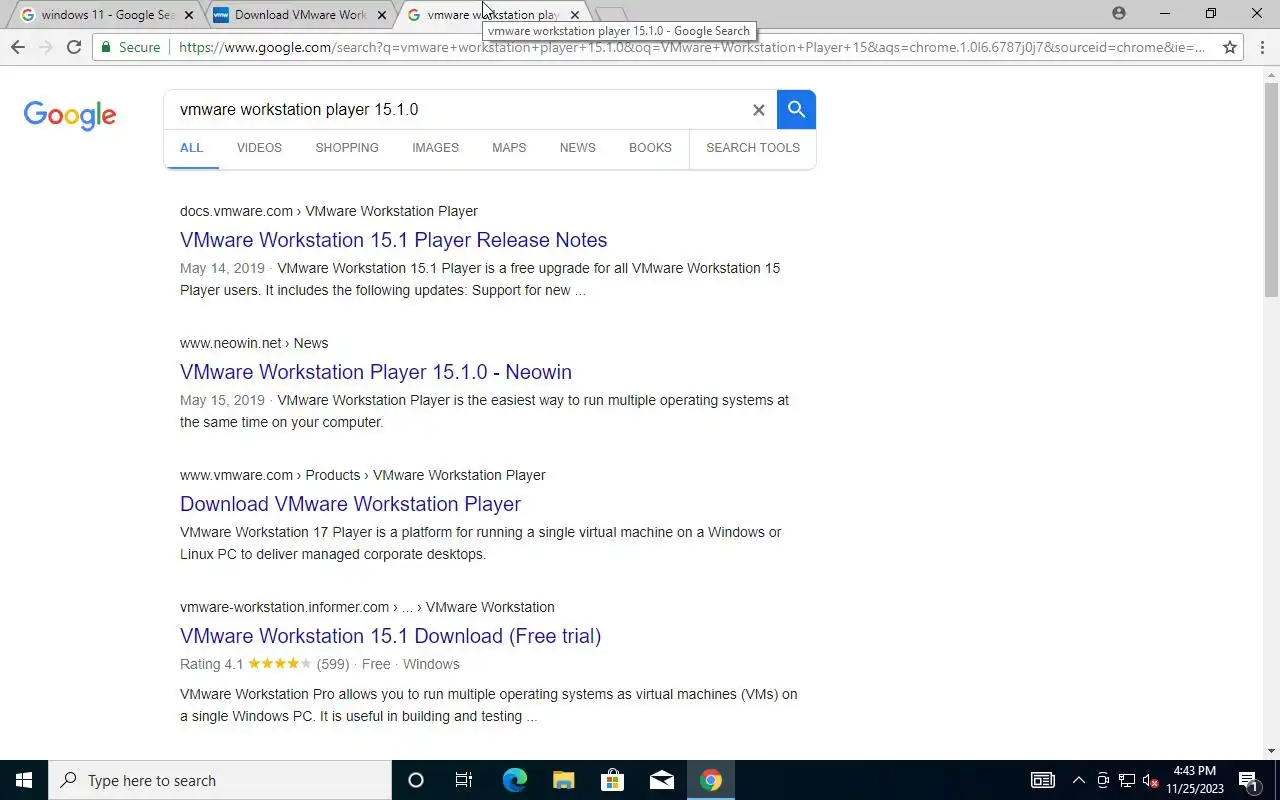
Task: Open File Explorer from taskbar
Action: tap(563, 780)
